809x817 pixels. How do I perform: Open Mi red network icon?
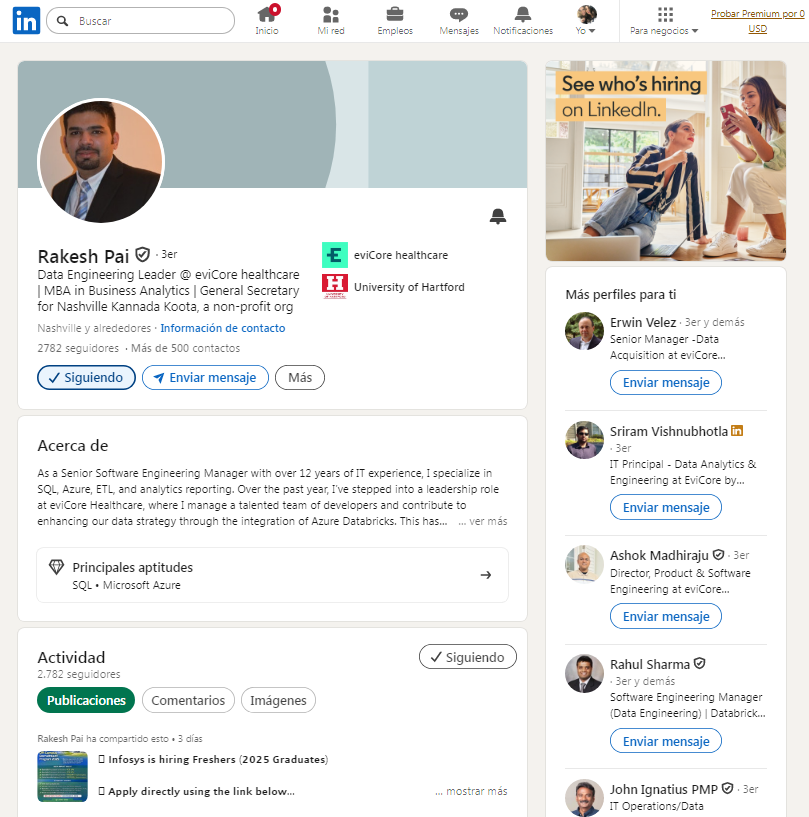(331, 21)
